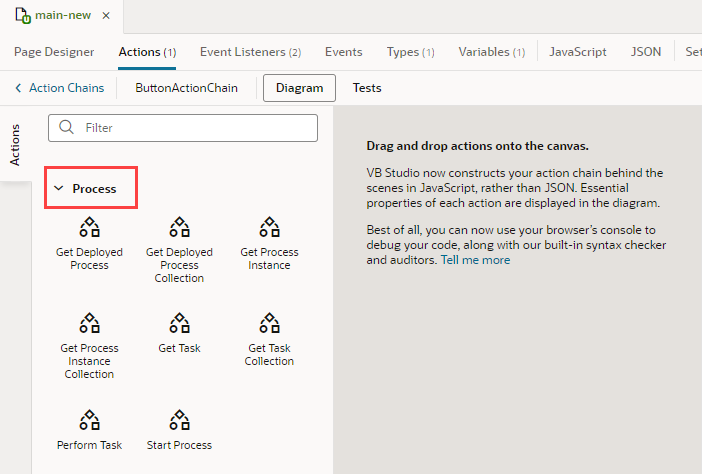Switch to Diagram view
The image size is (702, 474).
[300, 88]
